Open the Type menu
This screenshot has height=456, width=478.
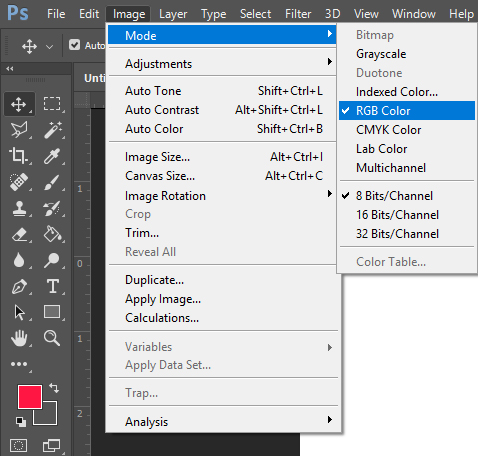pyautogui.click(x=213, y=14)
